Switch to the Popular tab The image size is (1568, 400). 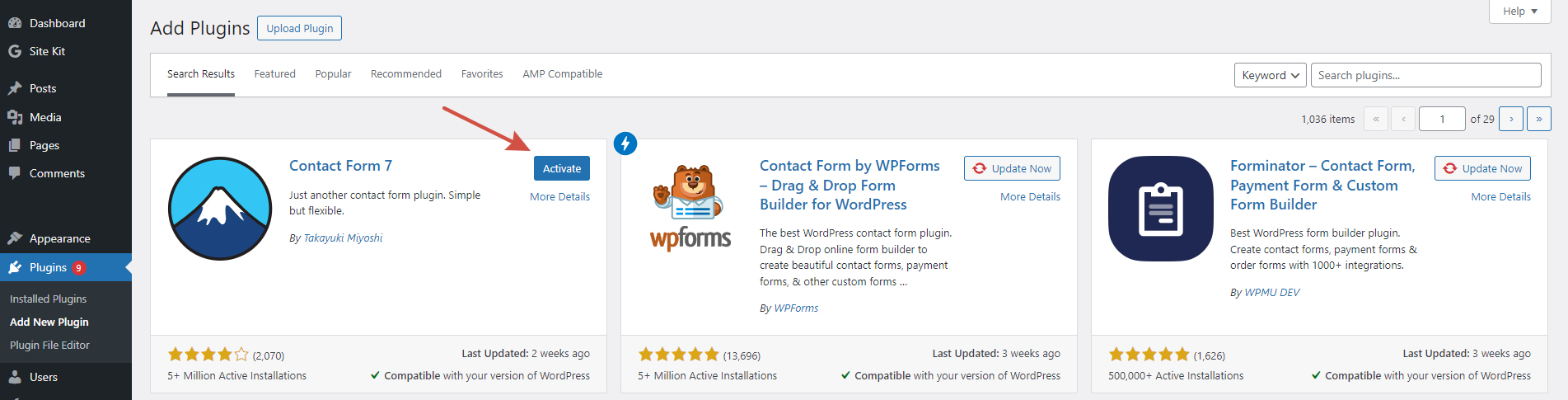333,74
